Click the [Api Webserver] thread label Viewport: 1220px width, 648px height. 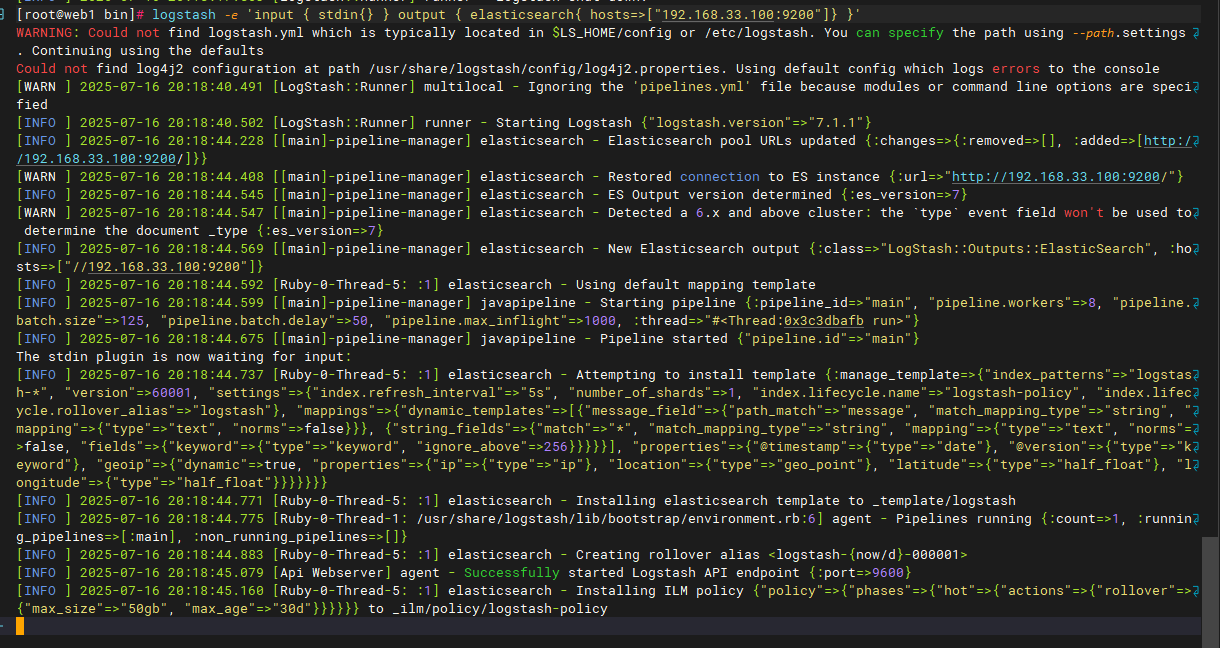pyautogui.click(x=332, y=573)
